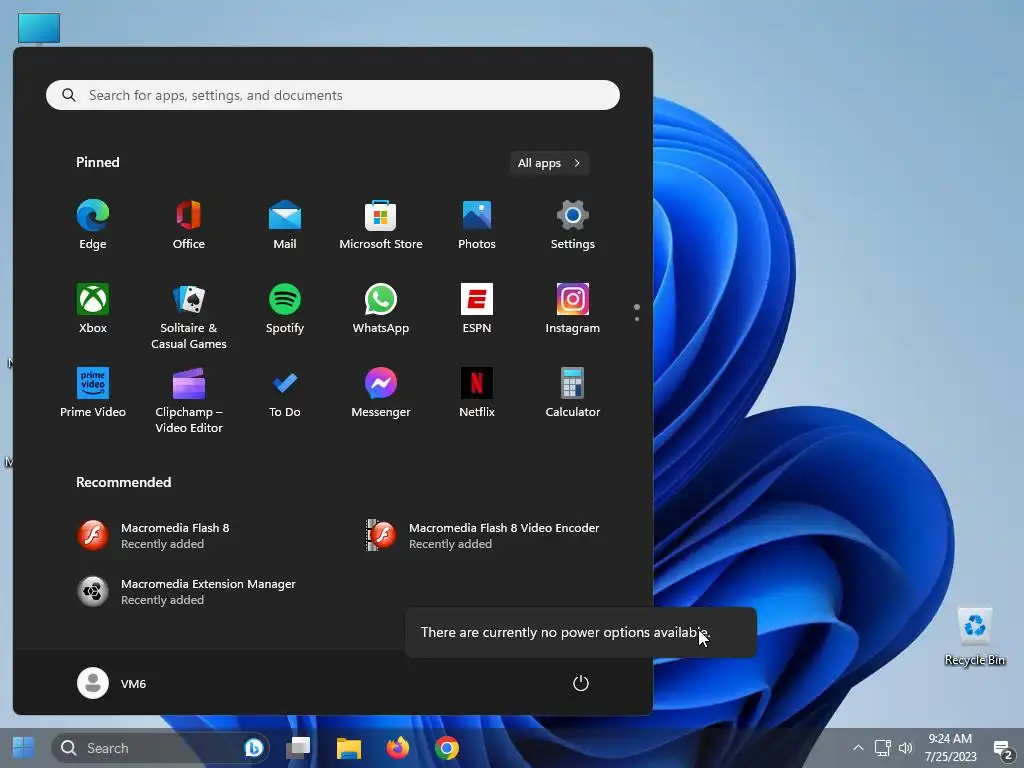The width and height of the screenshot is (1024, 768).
Task: Open Bing chat icon in taskbar search
Action: click(x=253, y=748)
